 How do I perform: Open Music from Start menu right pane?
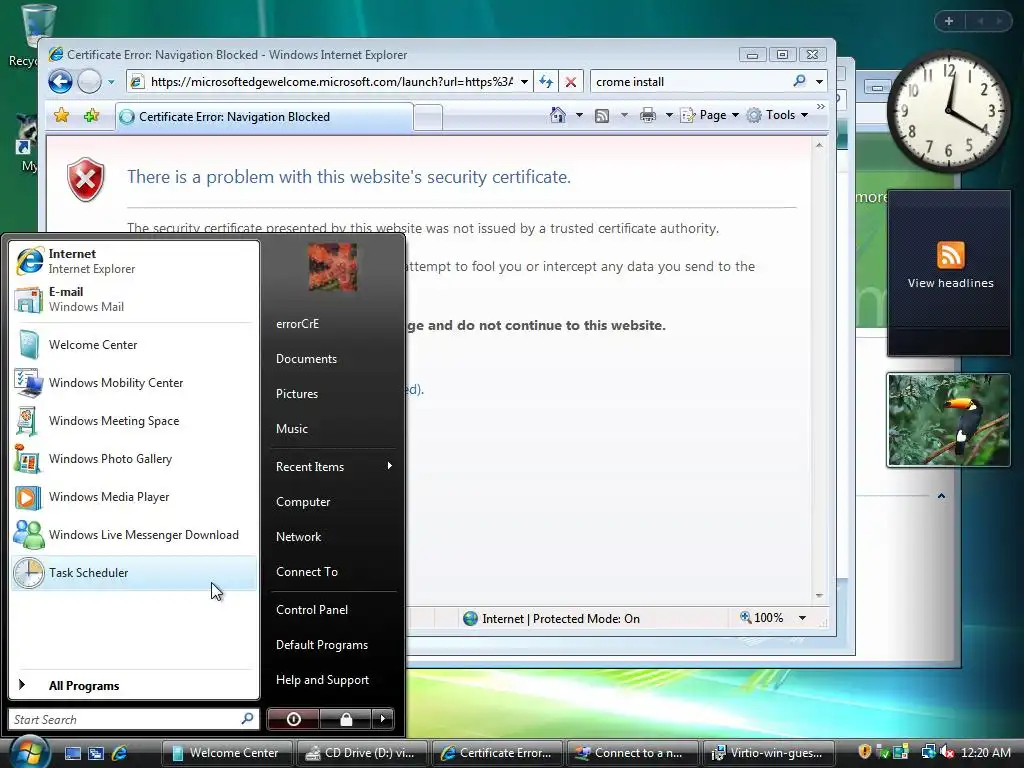[x=333, y=429]
